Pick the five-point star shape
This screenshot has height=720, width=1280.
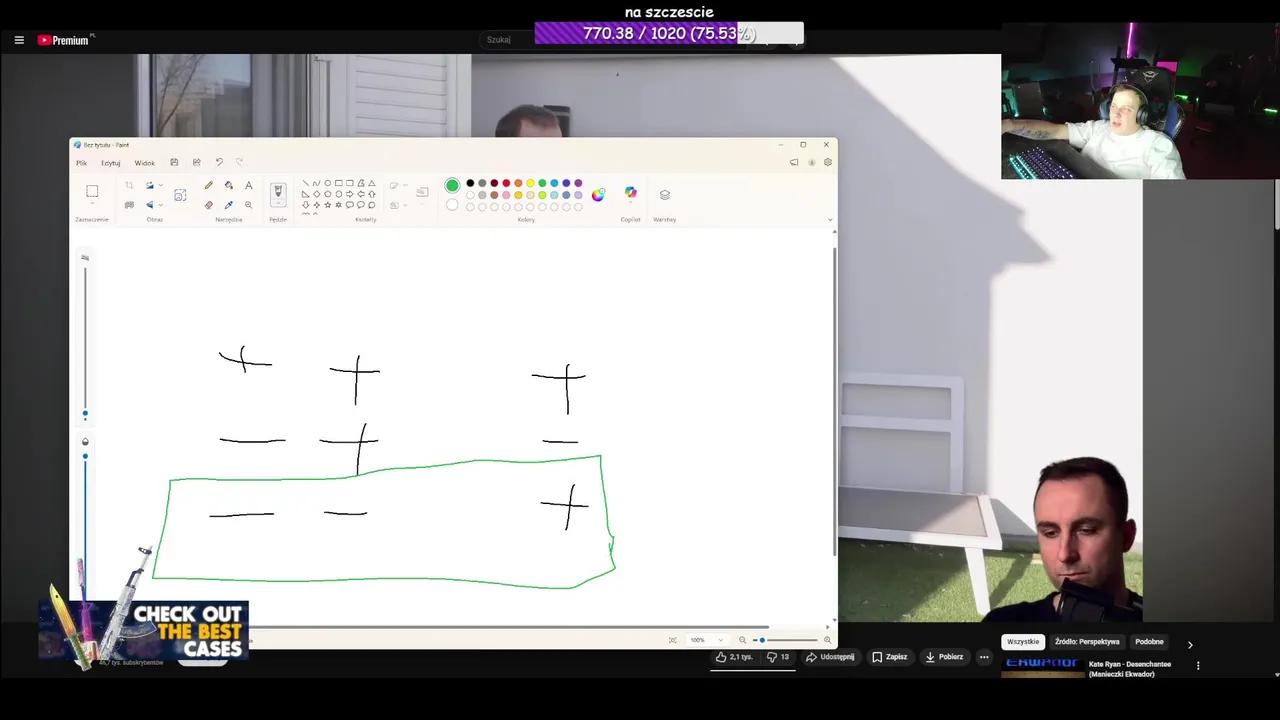click(x=327, y=205)
